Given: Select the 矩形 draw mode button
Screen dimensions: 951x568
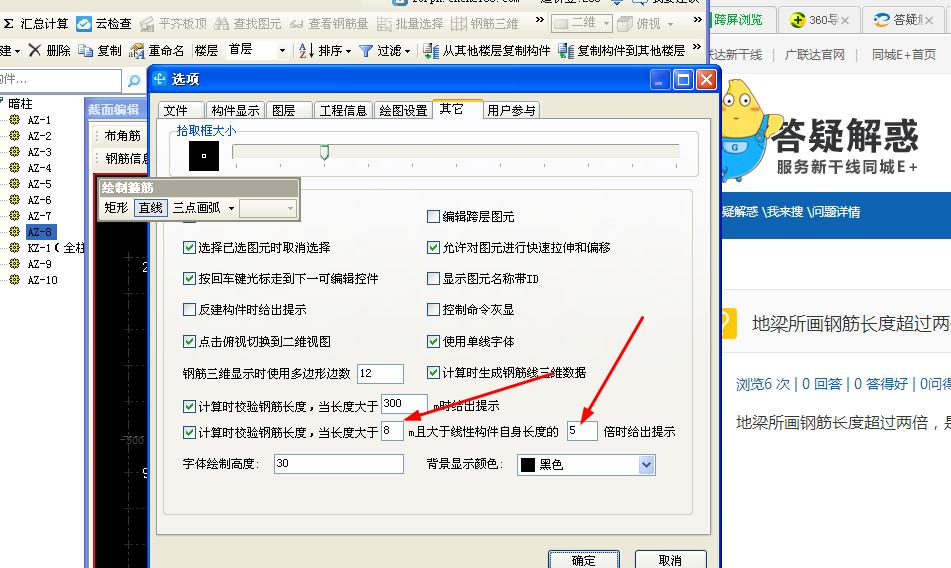Looking at the screenshot, I should (x=116, y=208).
